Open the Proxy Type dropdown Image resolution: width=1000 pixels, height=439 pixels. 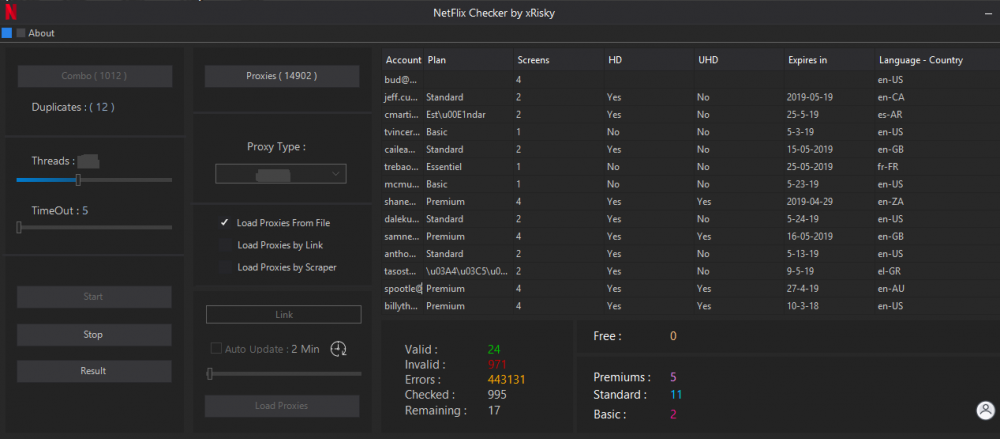(x=281, y=174)
